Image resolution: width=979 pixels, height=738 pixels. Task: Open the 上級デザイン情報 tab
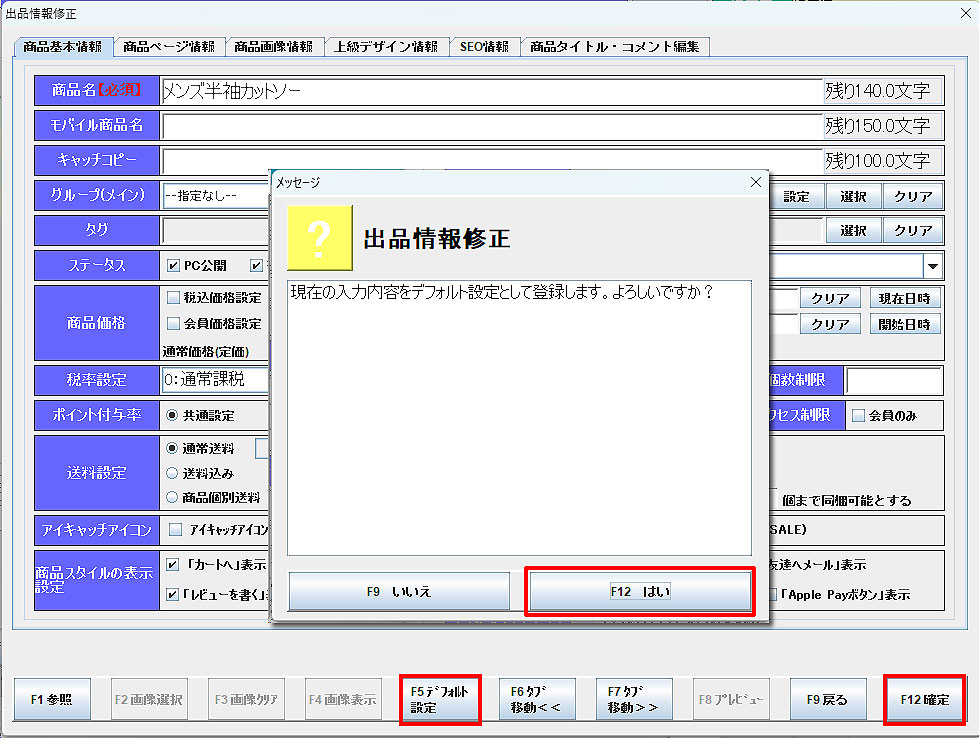coord(386,47)
